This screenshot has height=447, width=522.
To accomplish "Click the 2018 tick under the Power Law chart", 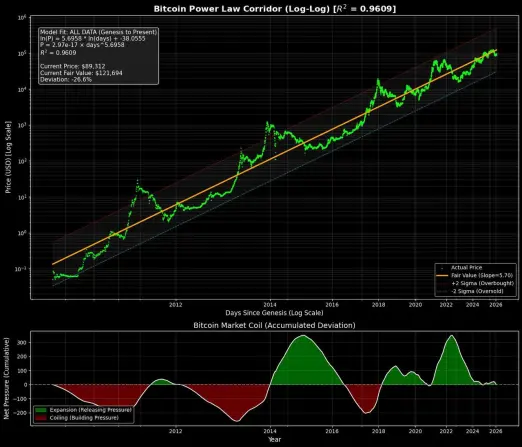I will [x=378, y=305].
